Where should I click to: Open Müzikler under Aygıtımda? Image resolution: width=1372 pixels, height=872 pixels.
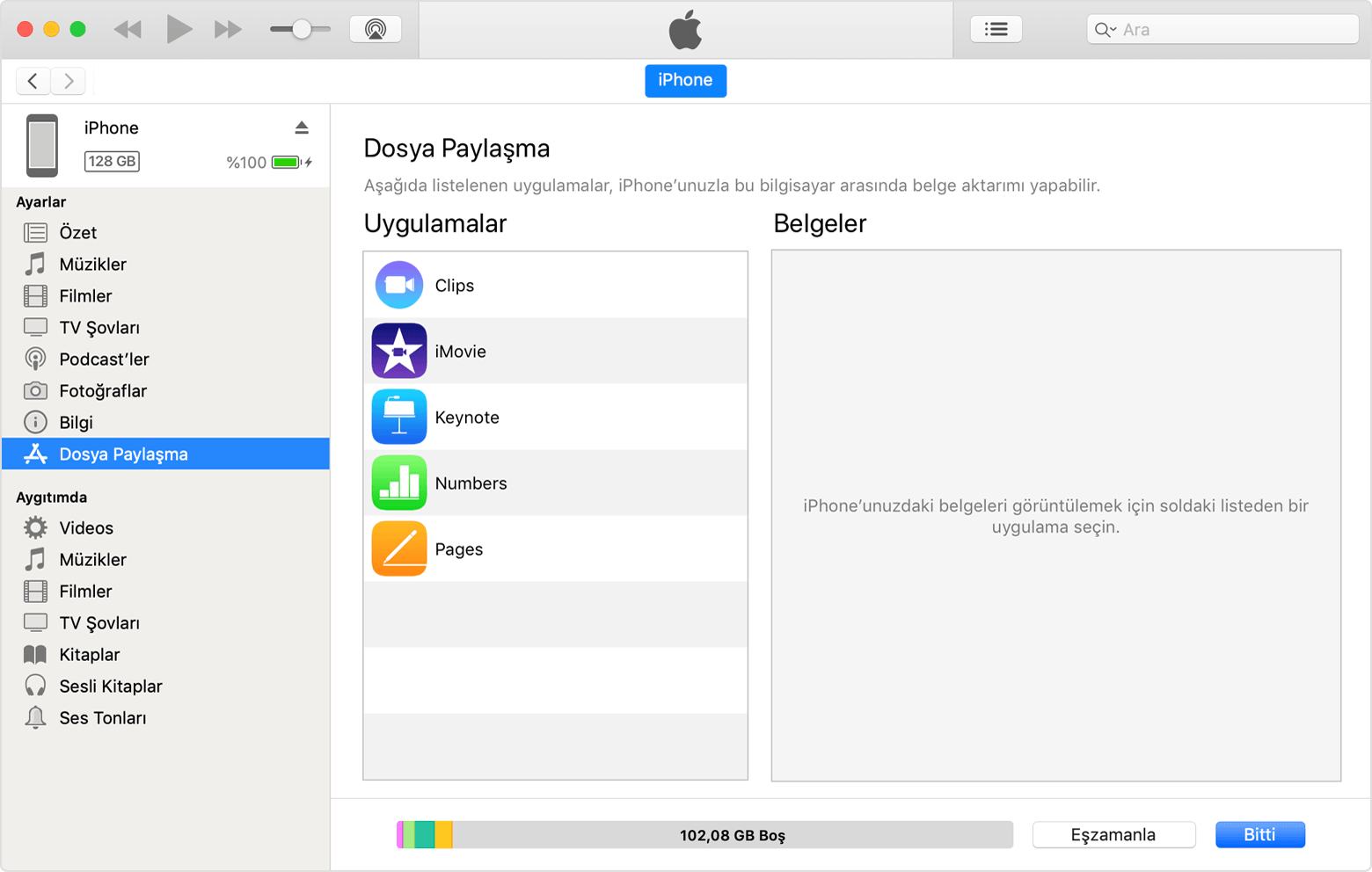click(x=165, y=559)
